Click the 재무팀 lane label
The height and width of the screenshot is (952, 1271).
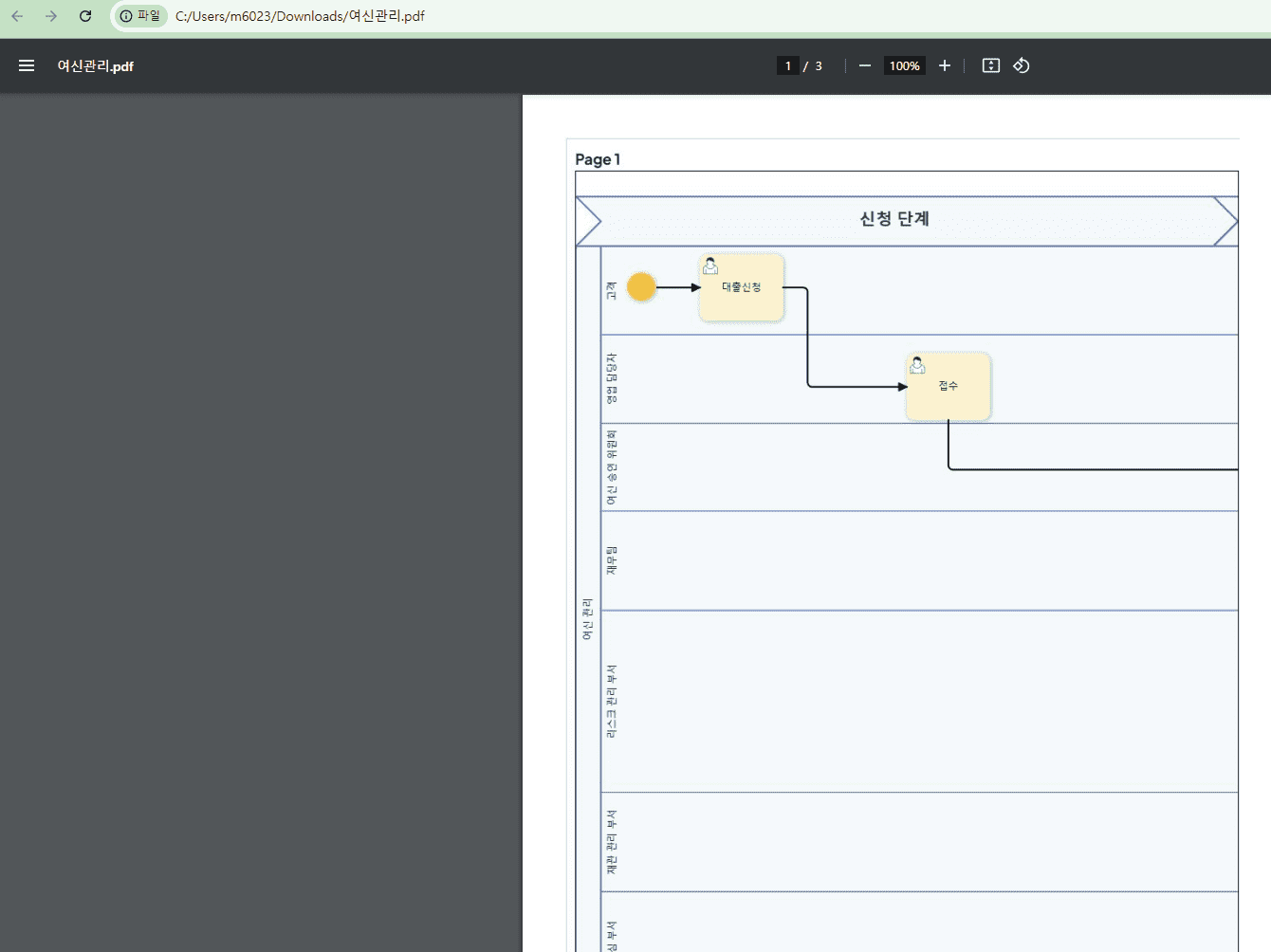[x=611, y=560]
